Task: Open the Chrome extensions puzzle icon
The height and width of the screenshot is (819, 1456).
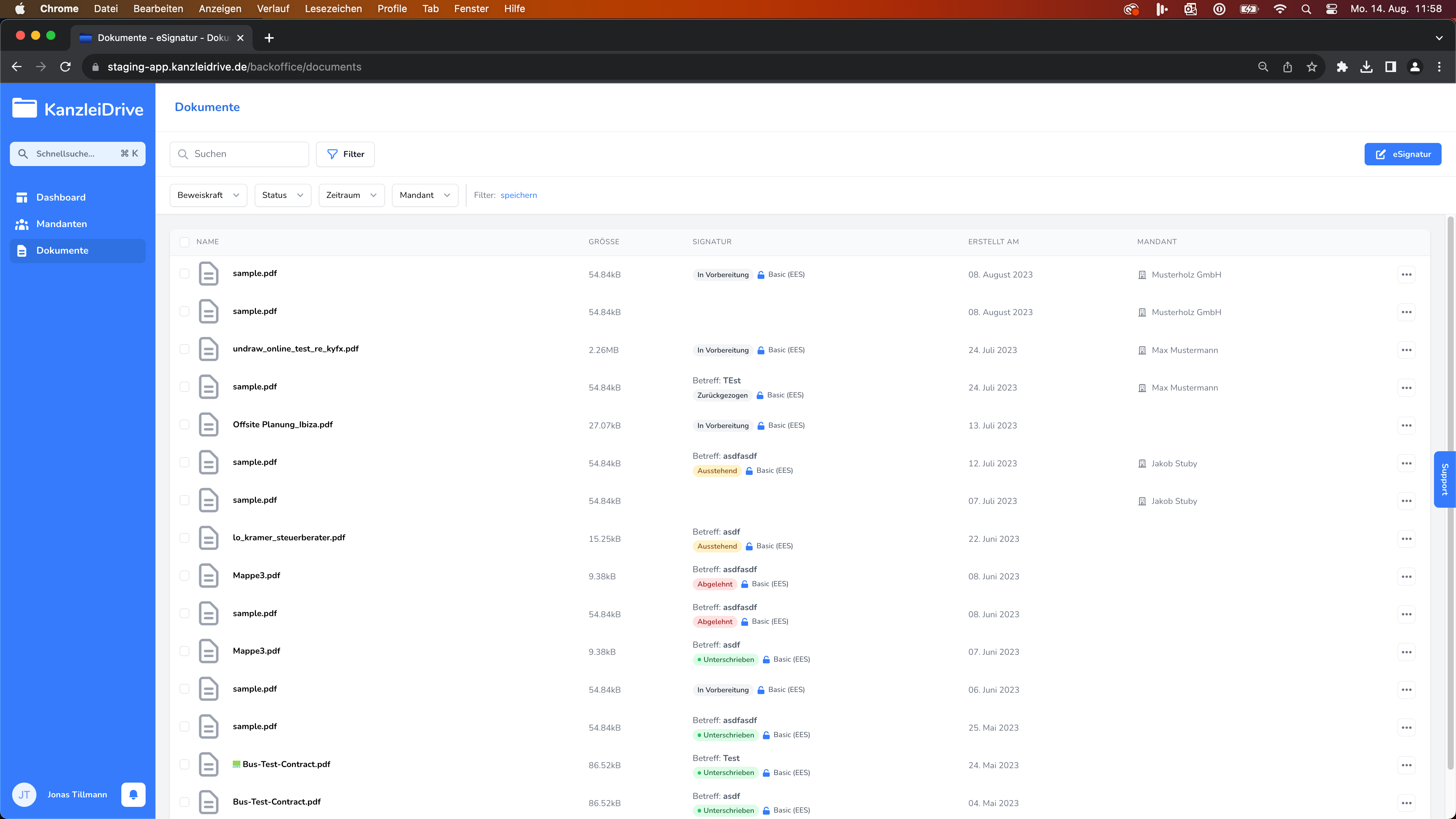Action: pos(1342,67)
